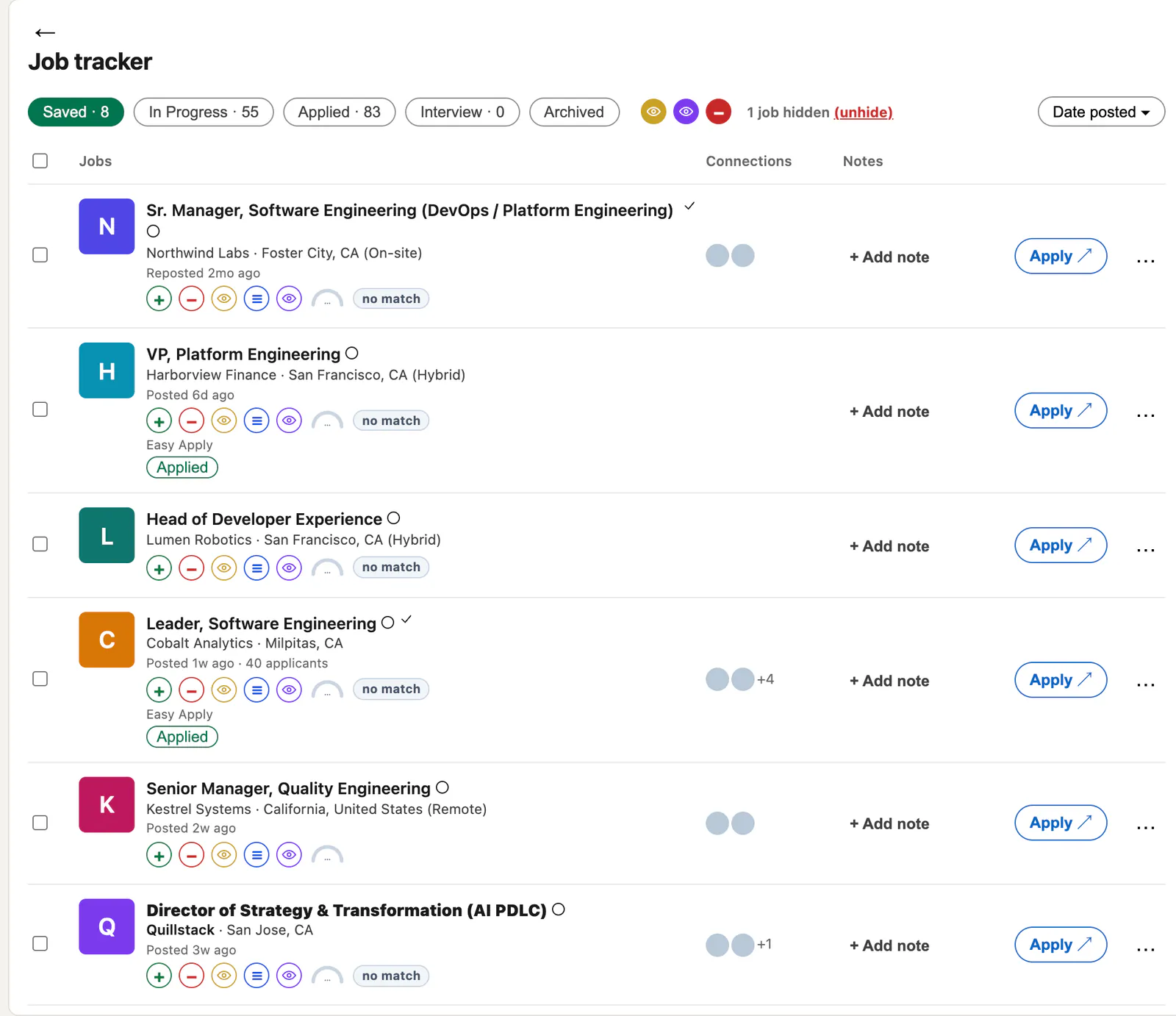The height and width of the screenshot is (1016, 1176).
Task: Click match gauge icon for Kestrel Systems job
Action: [x=327, y=855]
